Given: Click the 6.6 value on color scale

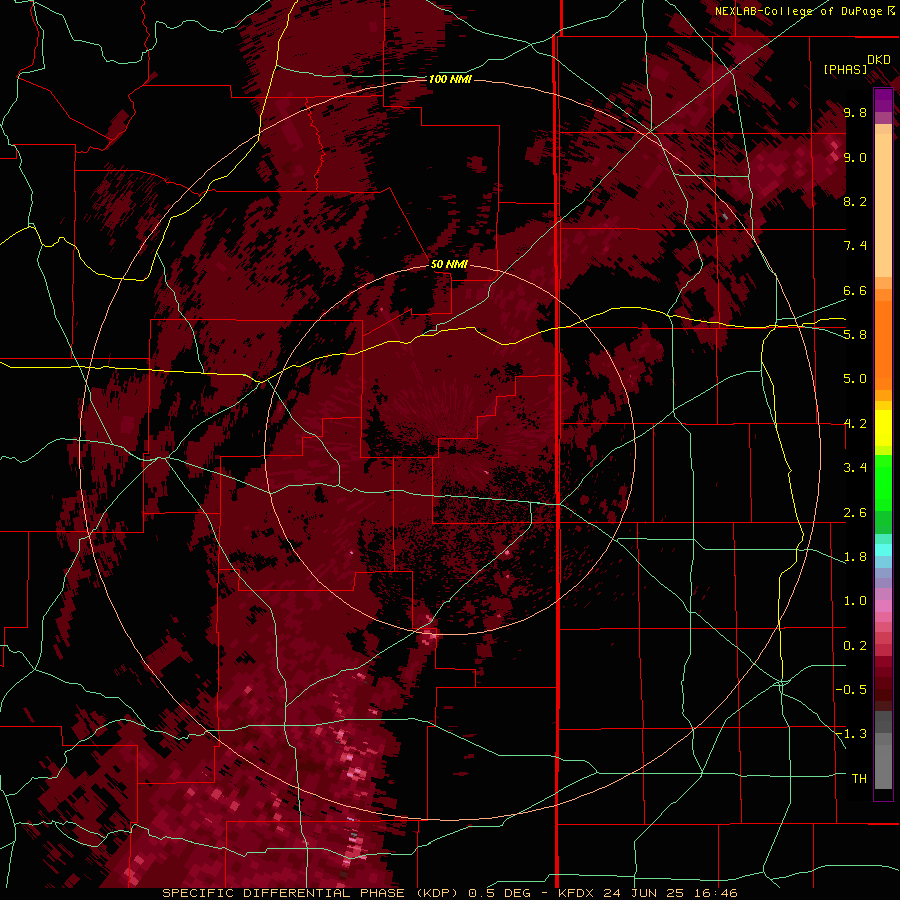Looking at the screenshot, I should 855,290.
